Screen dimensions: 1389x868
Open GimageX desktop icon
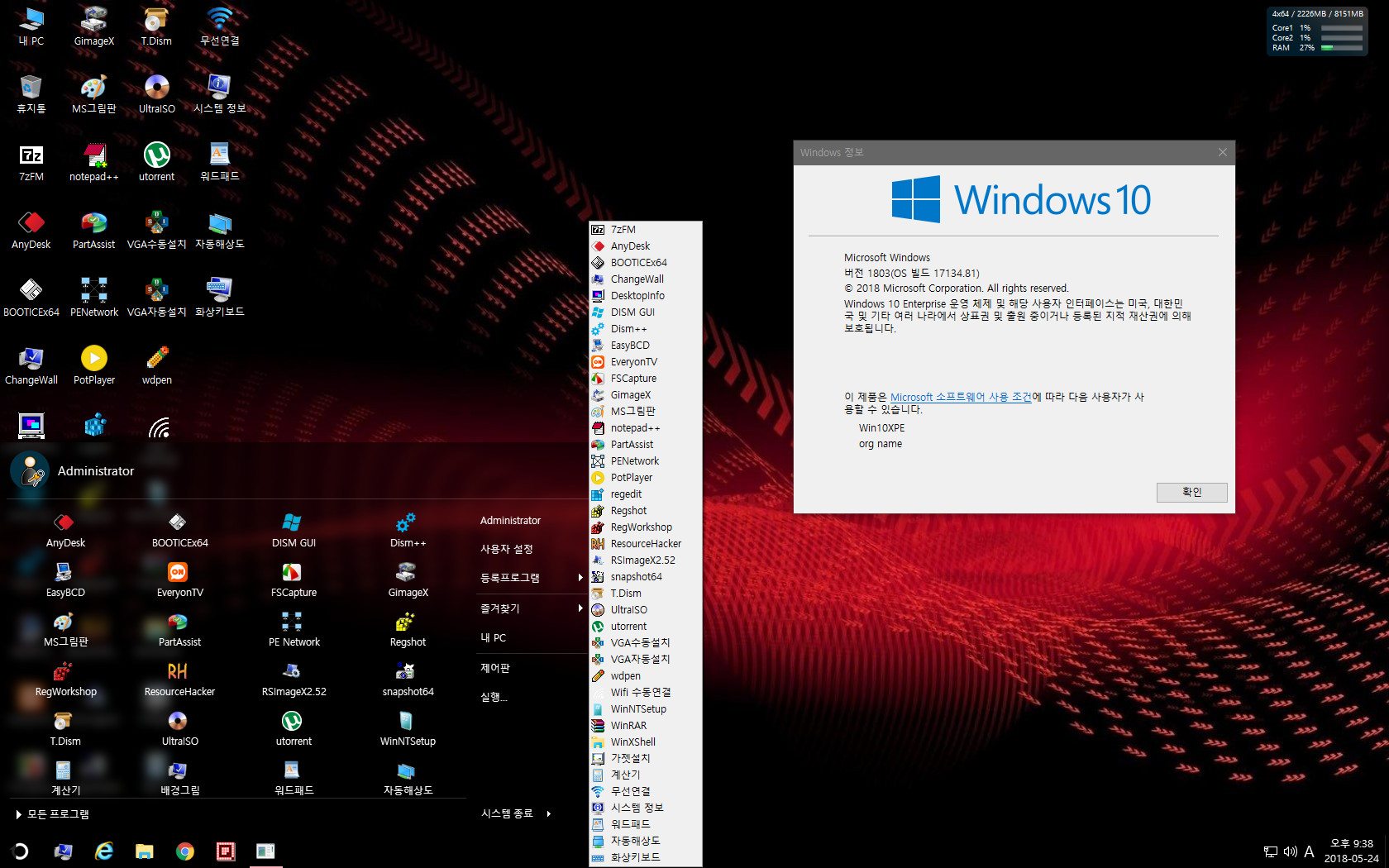[x=94, y=26]
